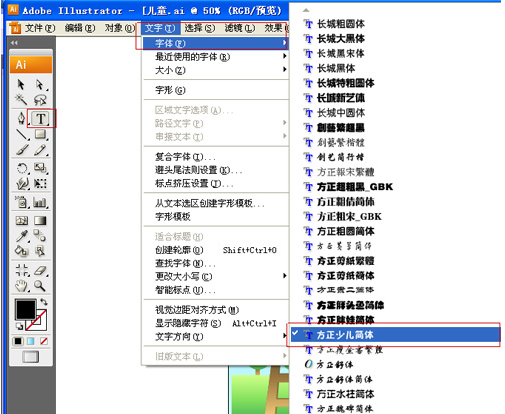Reset default fill and stroke icon
This screenshot has width=505, height=414.
coord(19,326)
